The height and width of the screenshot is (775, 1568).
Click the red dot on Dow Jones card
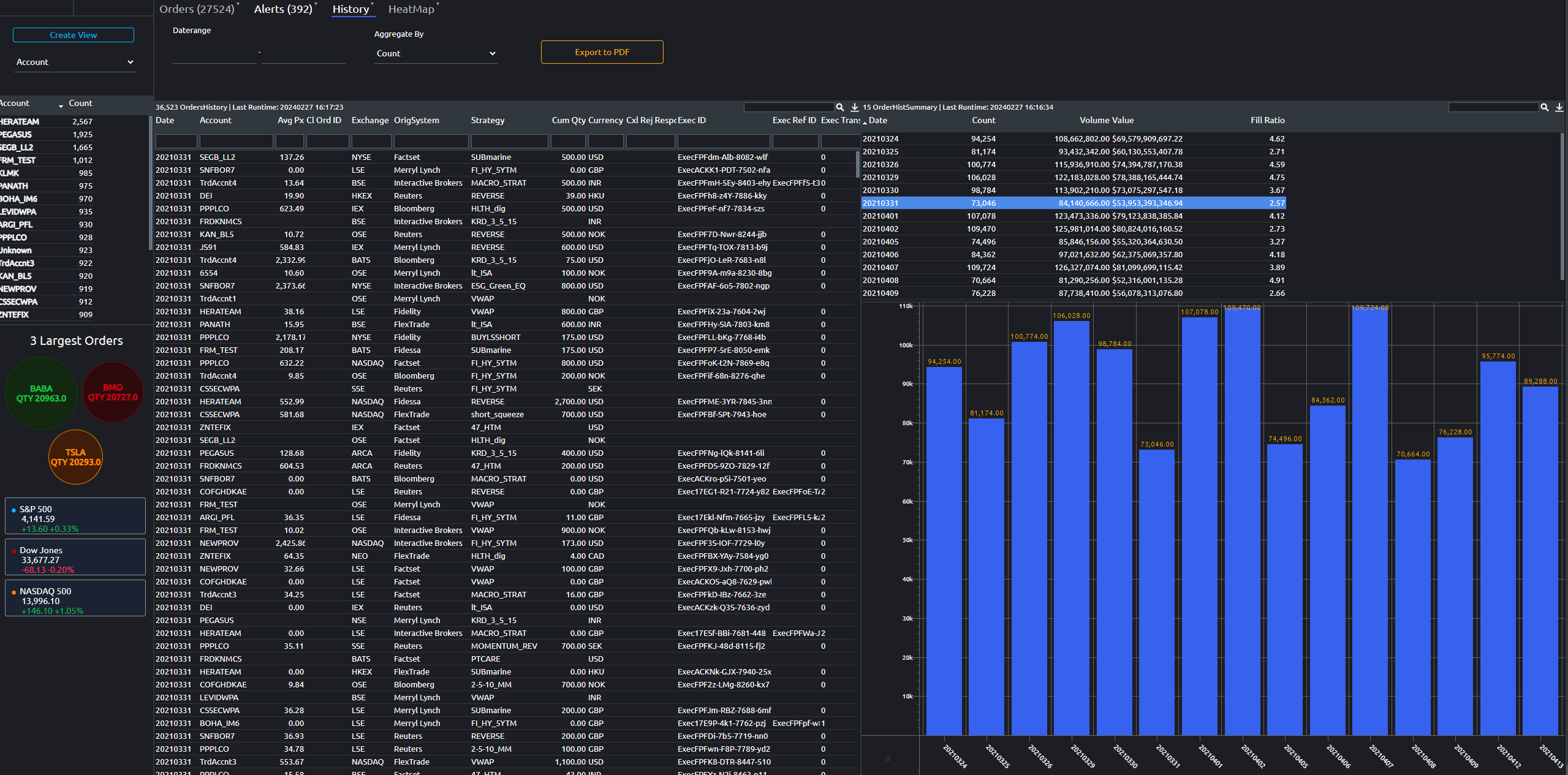13,551
